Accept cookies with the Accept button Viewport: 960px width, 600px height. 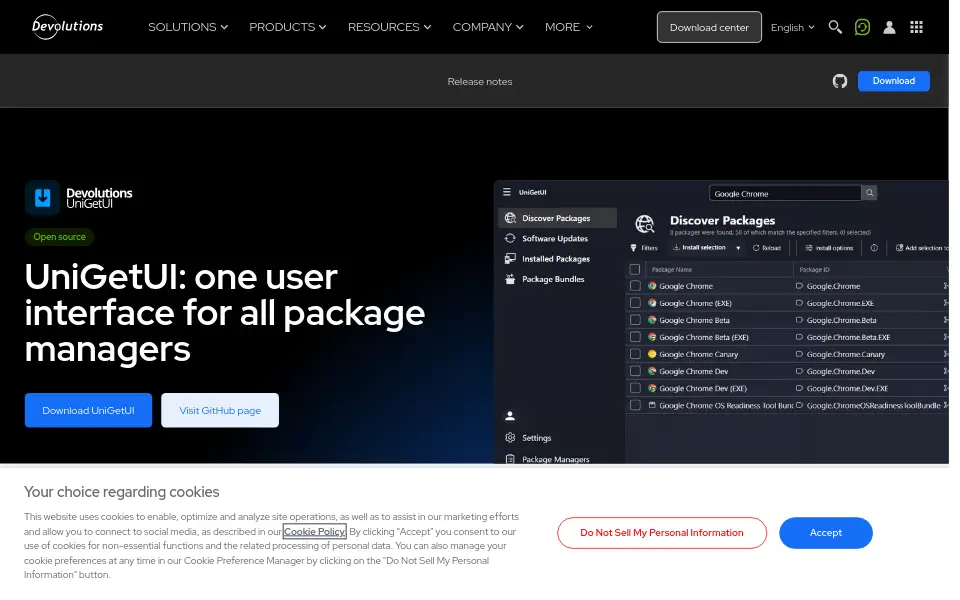[825, 533]
